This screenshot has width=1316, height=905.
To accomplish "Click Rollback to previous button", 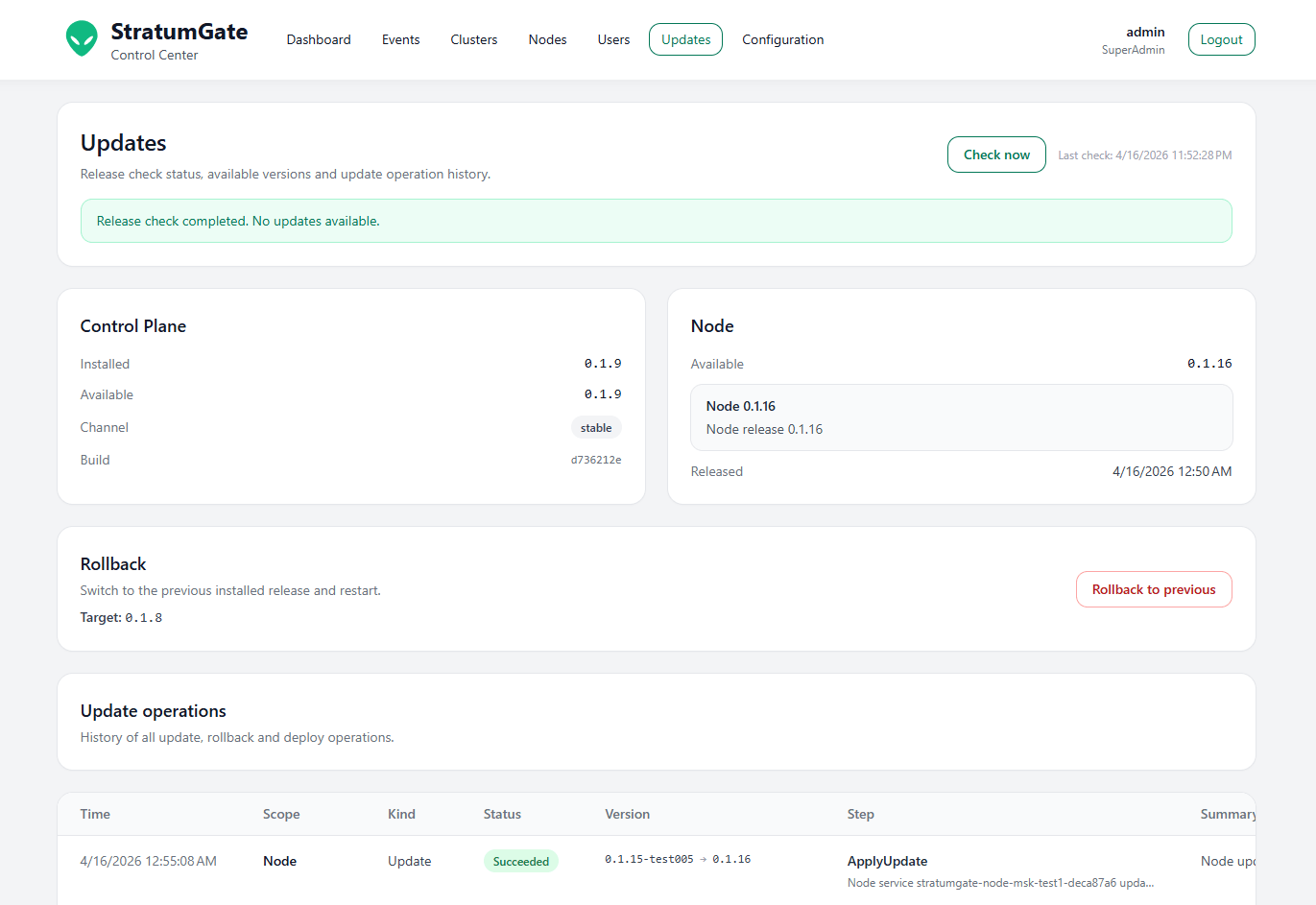I will point(1153,589).
